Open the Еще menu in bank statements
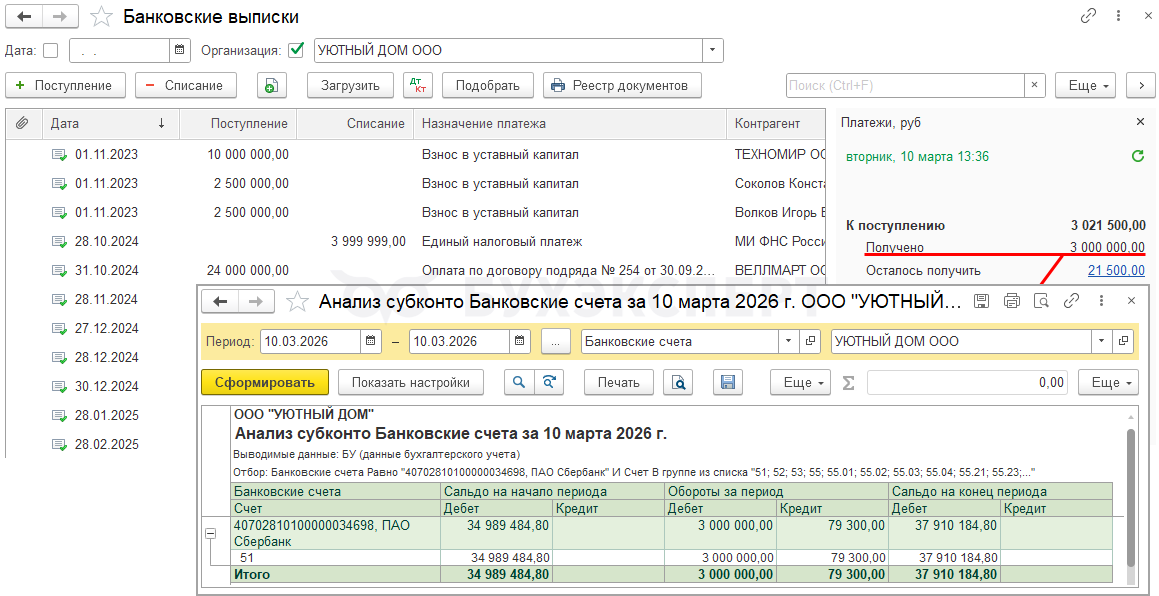1159x596 pixels. tap(1085, 85)
